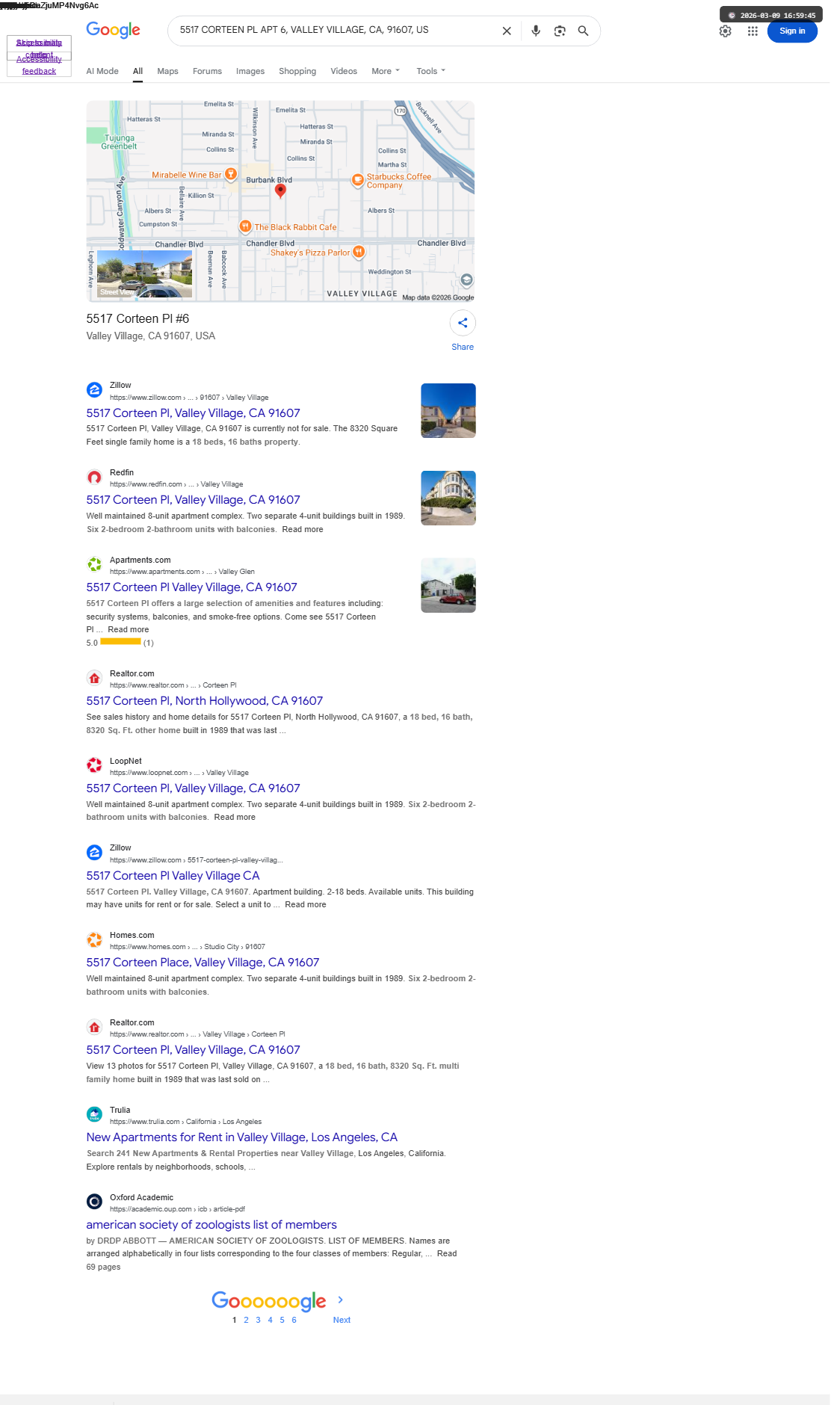
Task: Expand Redfin result Read more
Action: [x=303, y=529]
